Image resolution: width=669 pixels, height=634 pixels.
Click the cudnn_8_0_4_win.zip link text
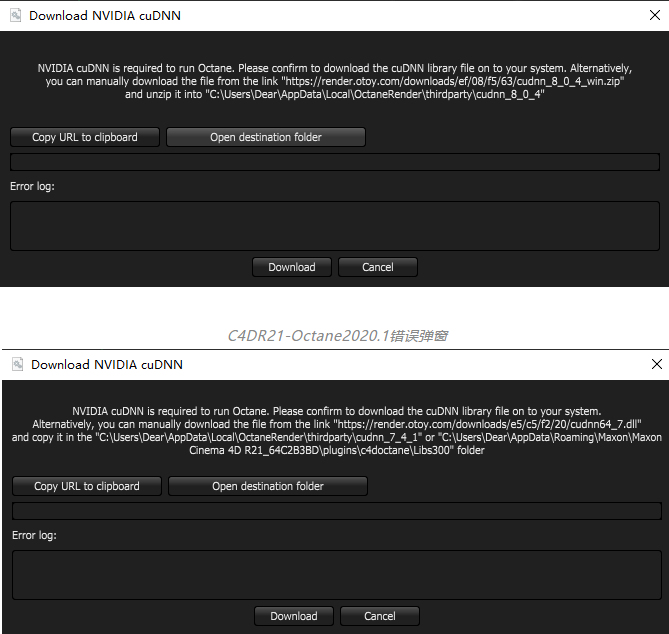click(453, 81)
